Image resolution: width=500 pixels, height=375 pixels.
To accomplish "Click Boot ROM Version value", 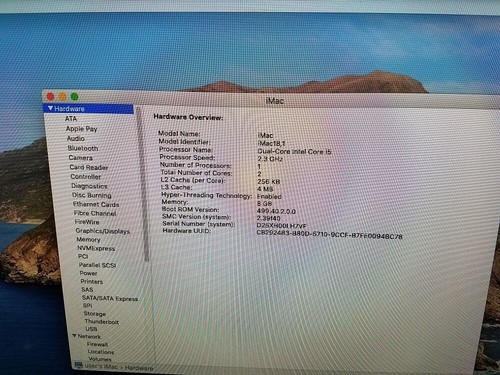I will (276, 211).
